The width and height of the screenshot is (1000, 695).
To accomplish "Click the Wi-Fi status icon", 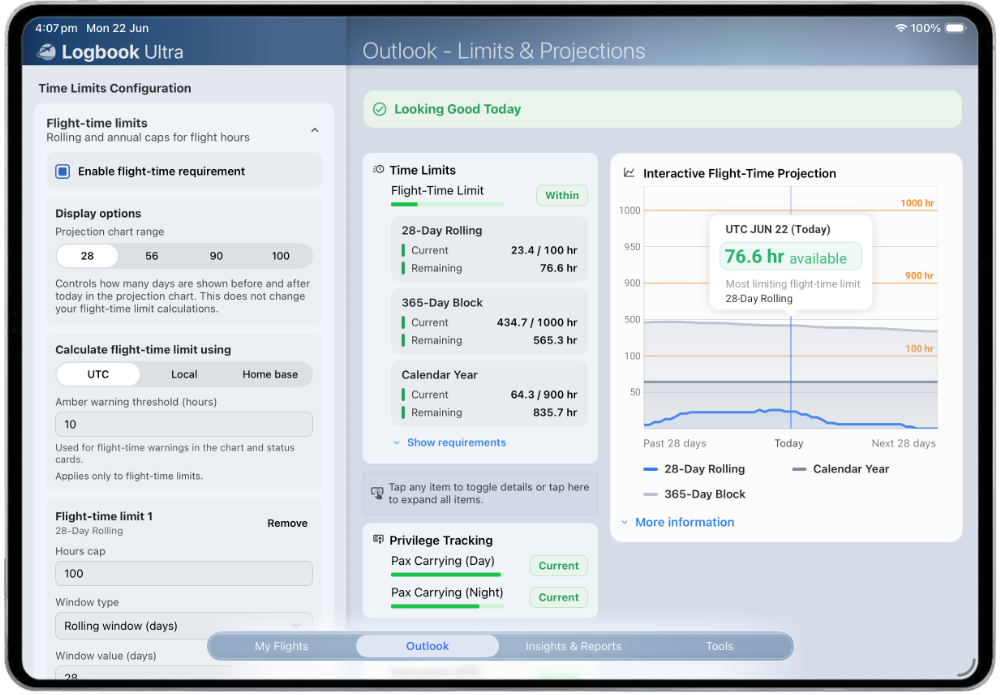I will [901, 28].
